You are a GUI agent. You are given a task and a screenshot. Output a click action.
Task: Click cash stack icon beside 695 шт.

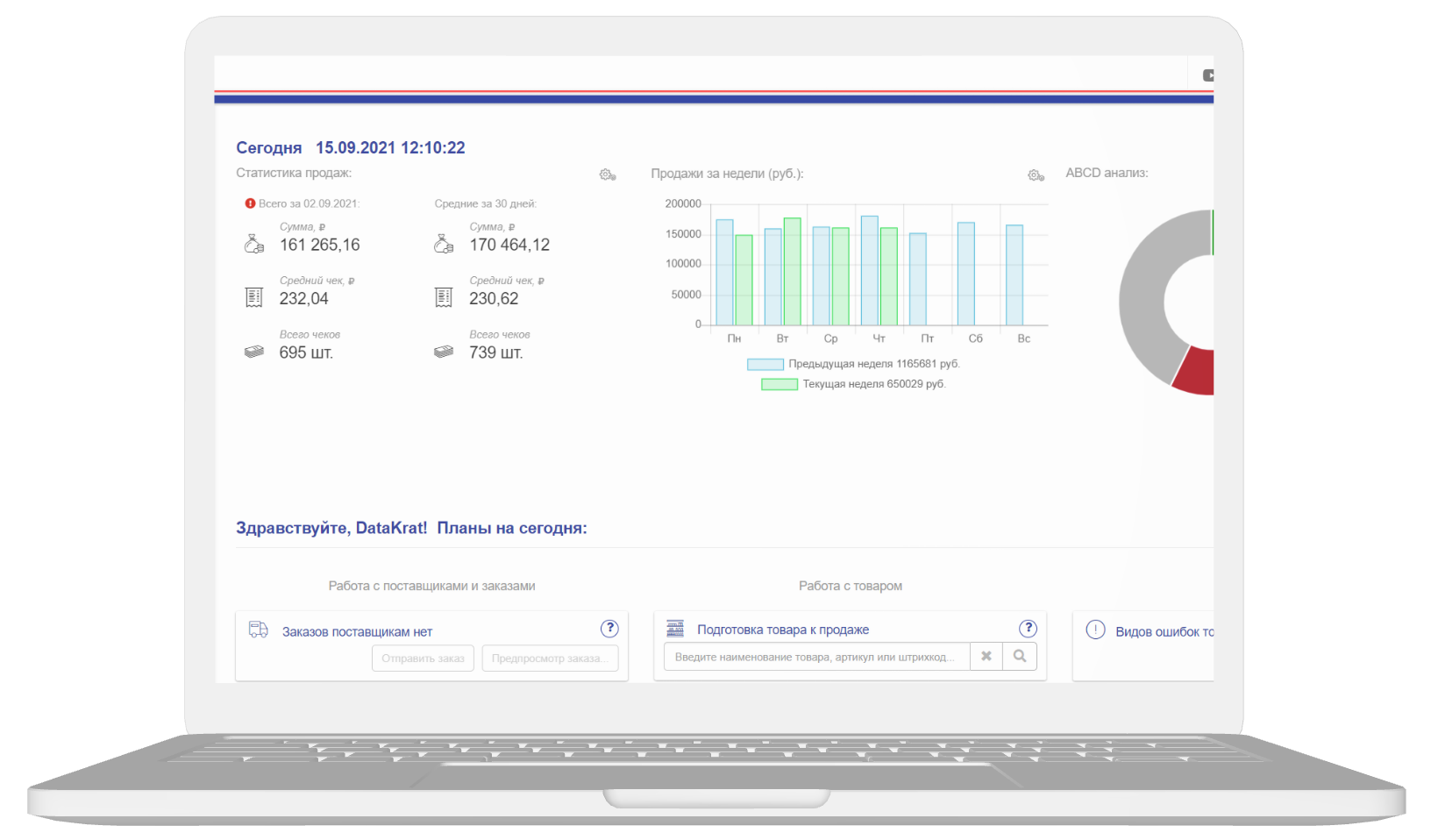(254, 352)
